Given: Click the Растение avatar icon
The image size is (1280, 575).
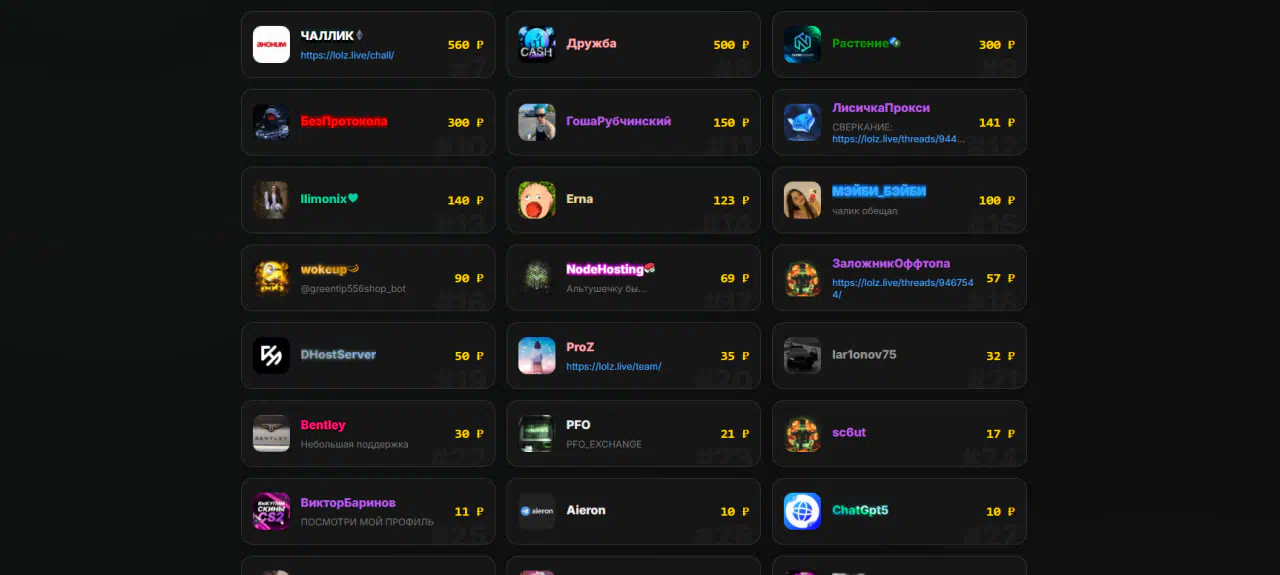Looking at the screenshot, I should coord(802,44).
